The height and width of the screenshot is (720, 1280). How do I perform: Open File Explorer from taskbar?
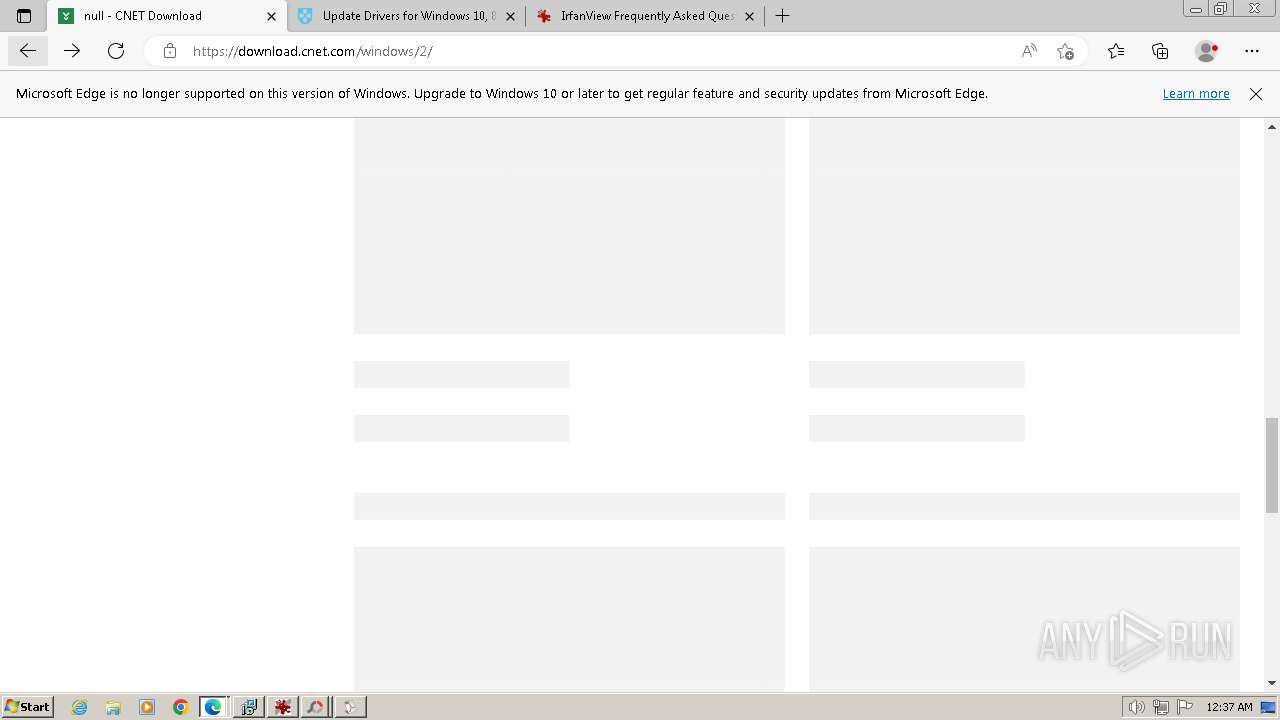[113, 707]
